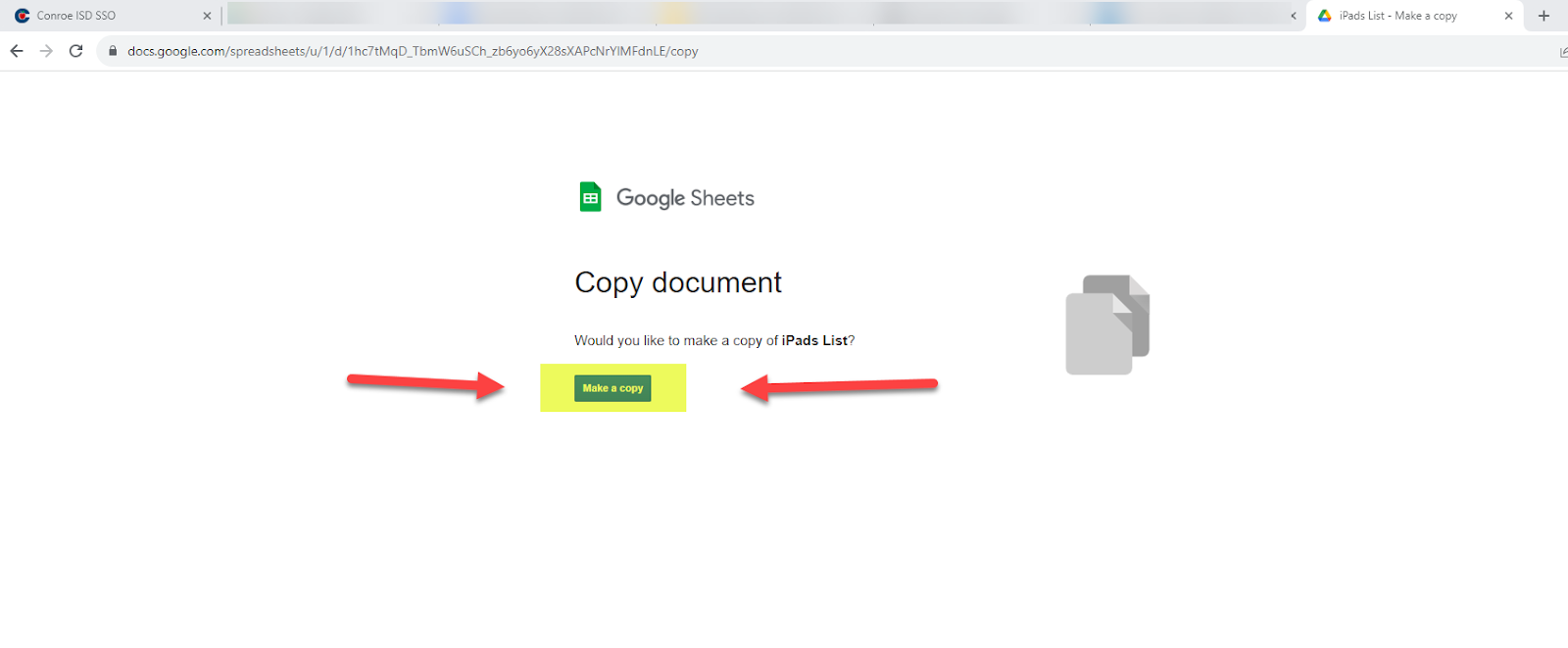Close the iPads List tab
1568x648 pixels.
point(1508,16)
